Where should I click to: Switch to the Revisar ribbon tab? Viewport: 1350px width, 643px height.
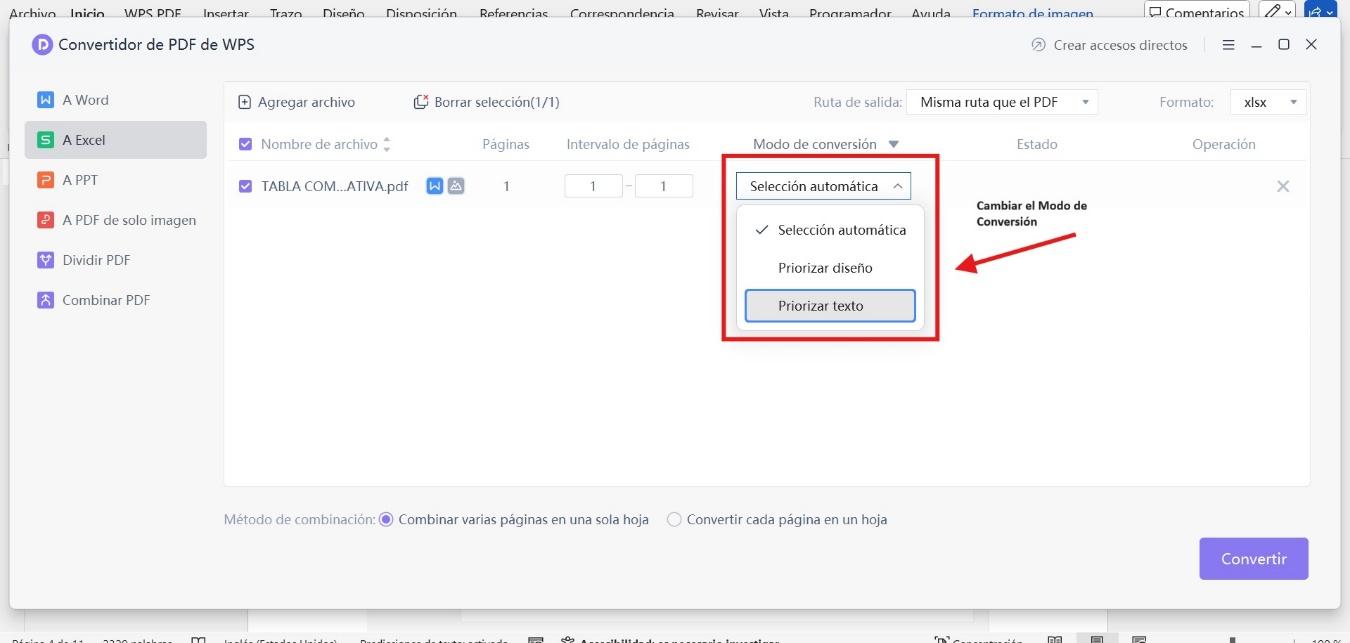[x=717, y=13]
